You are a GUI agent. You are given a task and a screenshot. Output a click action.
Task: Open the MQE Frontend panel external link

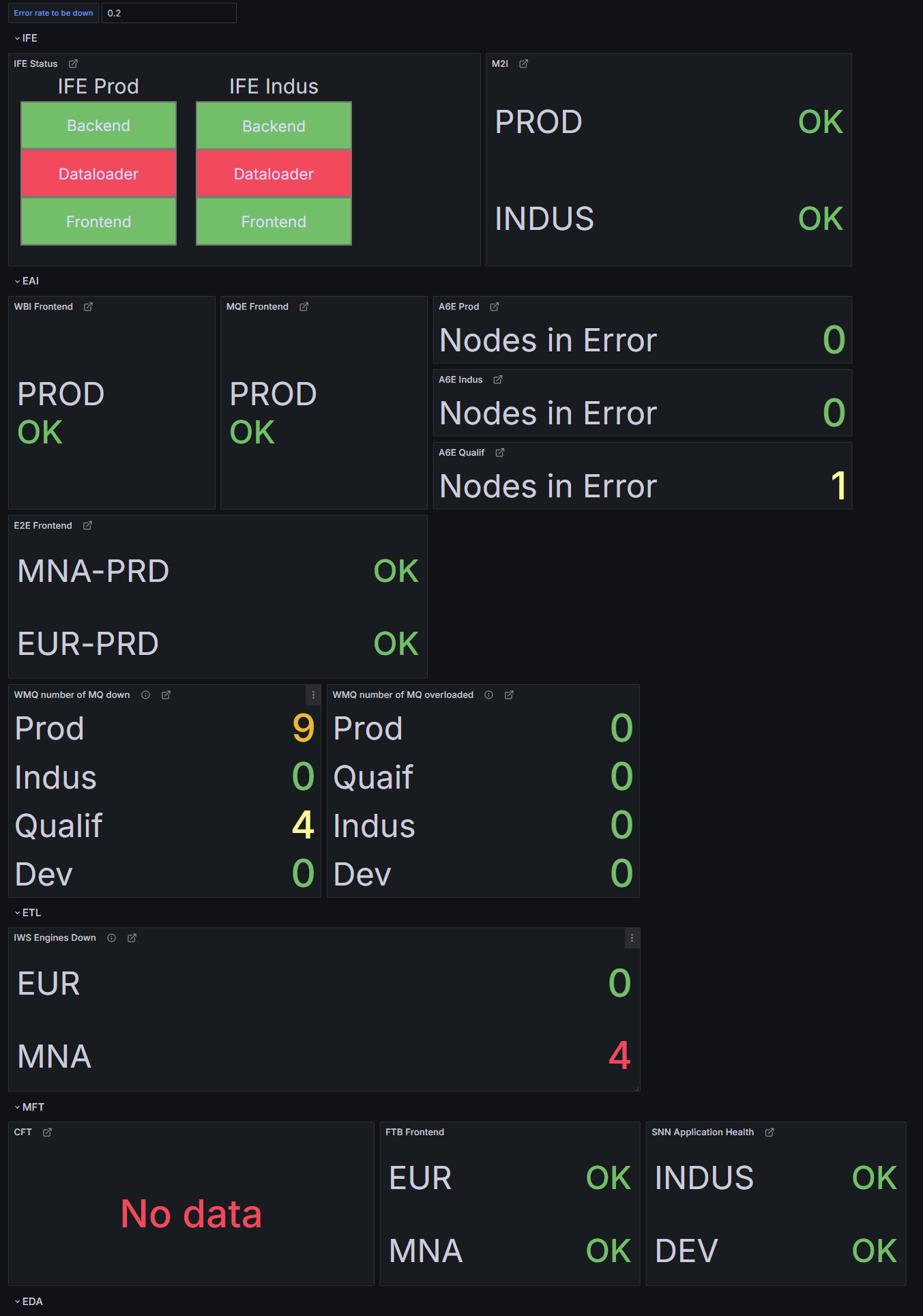coord(303,307)
